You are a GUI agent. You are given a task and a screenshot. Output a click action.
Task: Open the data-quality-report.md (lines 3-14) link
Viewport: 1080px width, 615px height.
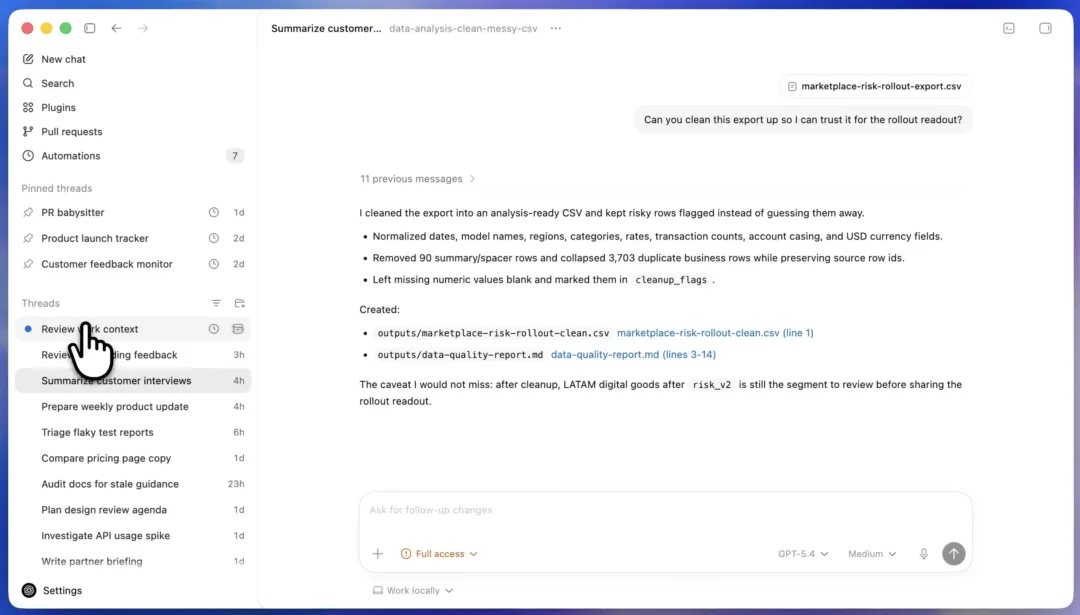pyautogui.click(x=633, y=355)
